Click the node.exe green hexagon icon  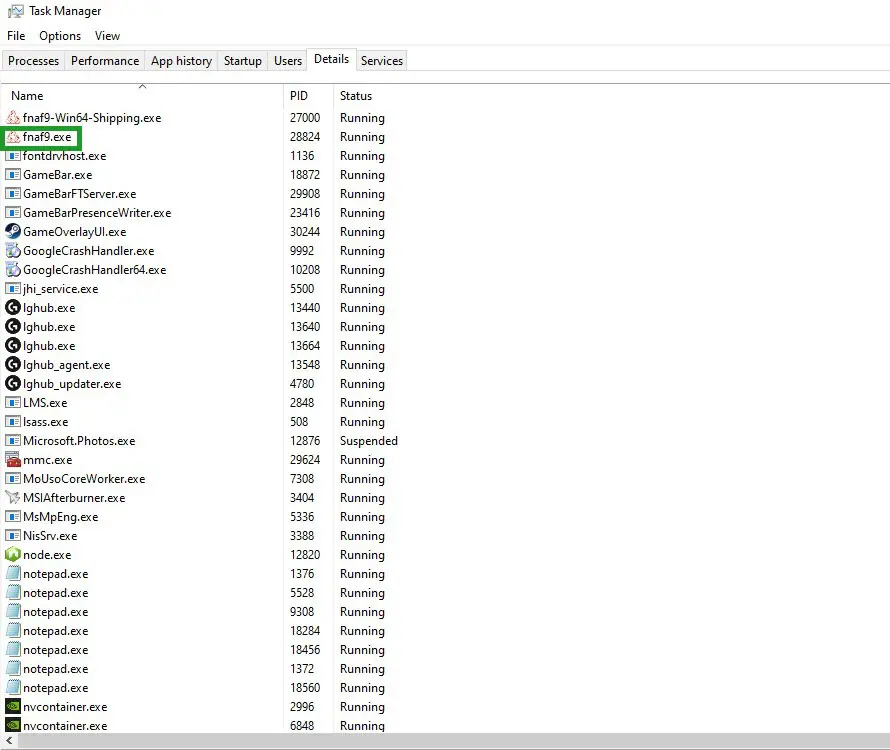pos(13,555)
